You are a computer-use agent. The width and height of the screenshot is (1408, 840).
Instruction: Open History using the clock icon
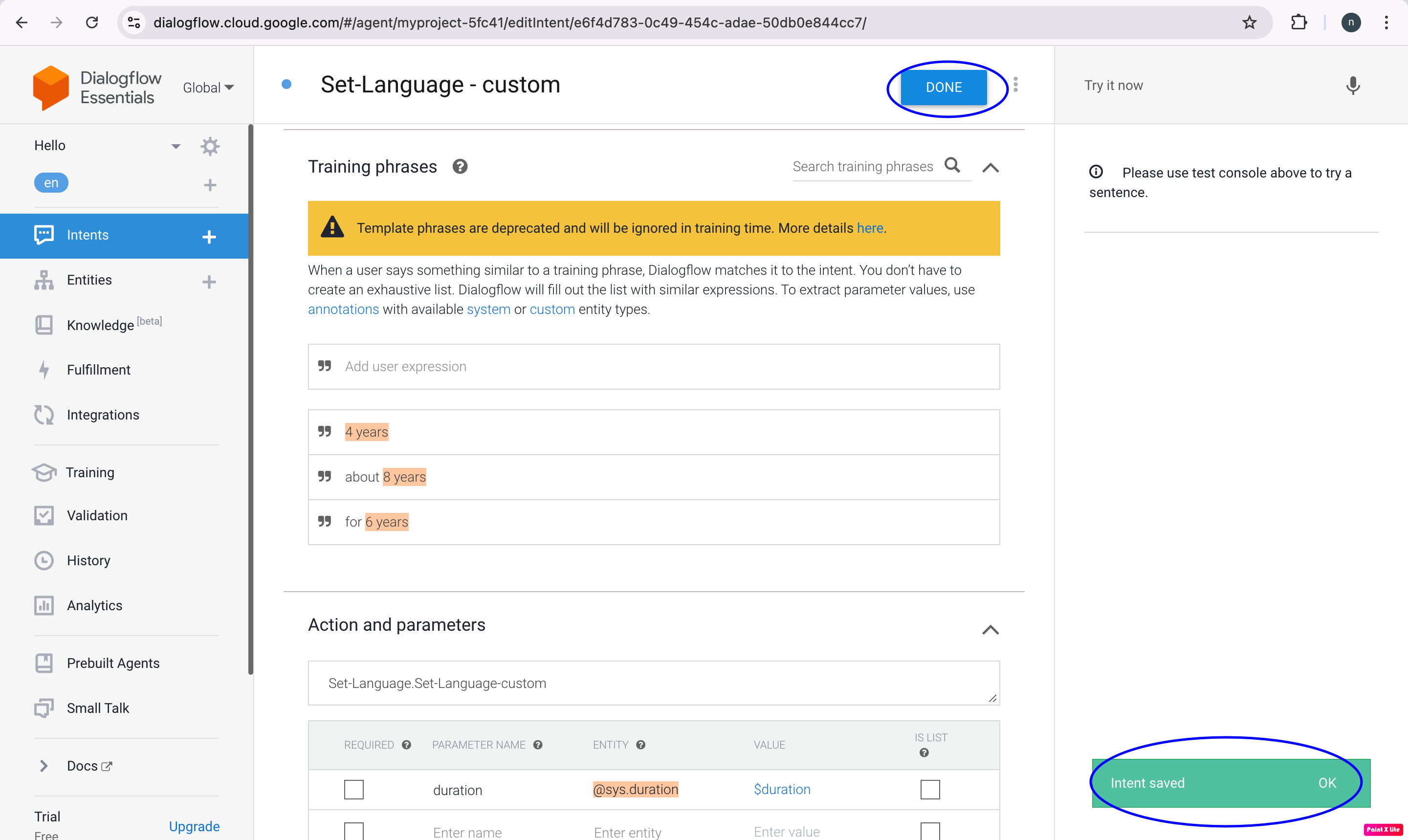click(44, 560)
